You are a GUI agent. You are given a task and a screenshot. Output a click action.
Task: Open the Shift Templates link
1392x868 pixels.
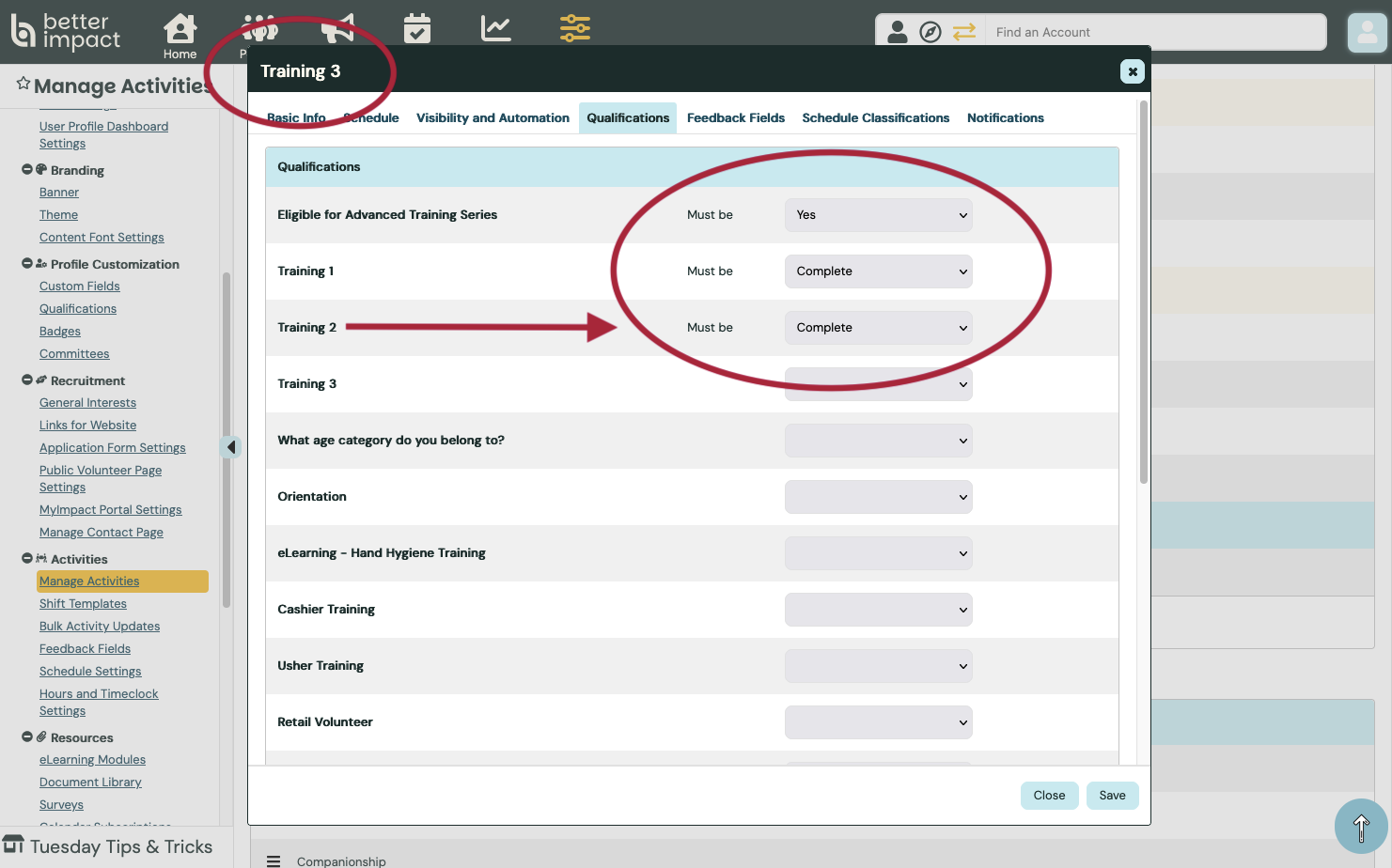pyautogui.click(x=83, y=604)
